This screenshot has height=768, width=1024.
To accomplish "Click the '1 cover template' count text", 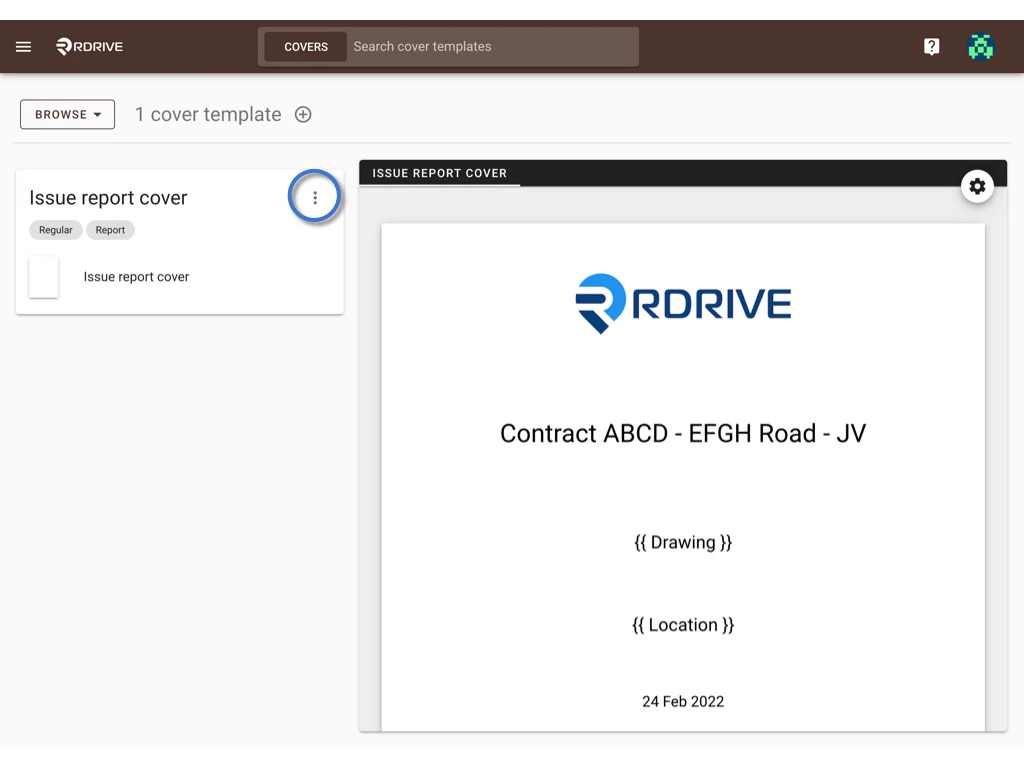I will [x=208, y=114].
